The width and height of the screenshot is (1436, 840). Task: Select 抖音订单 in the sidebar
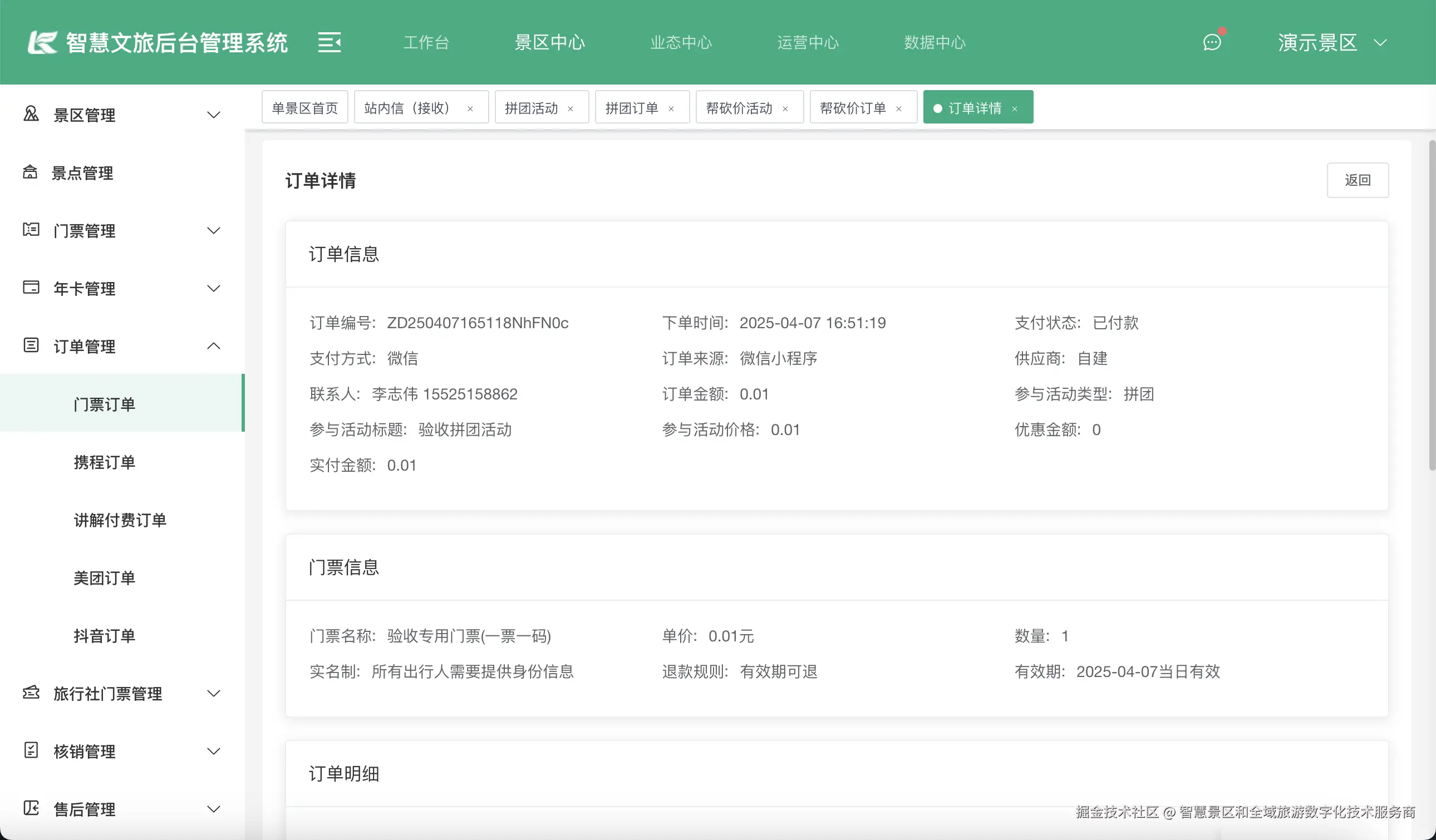(x=104, y=635)
